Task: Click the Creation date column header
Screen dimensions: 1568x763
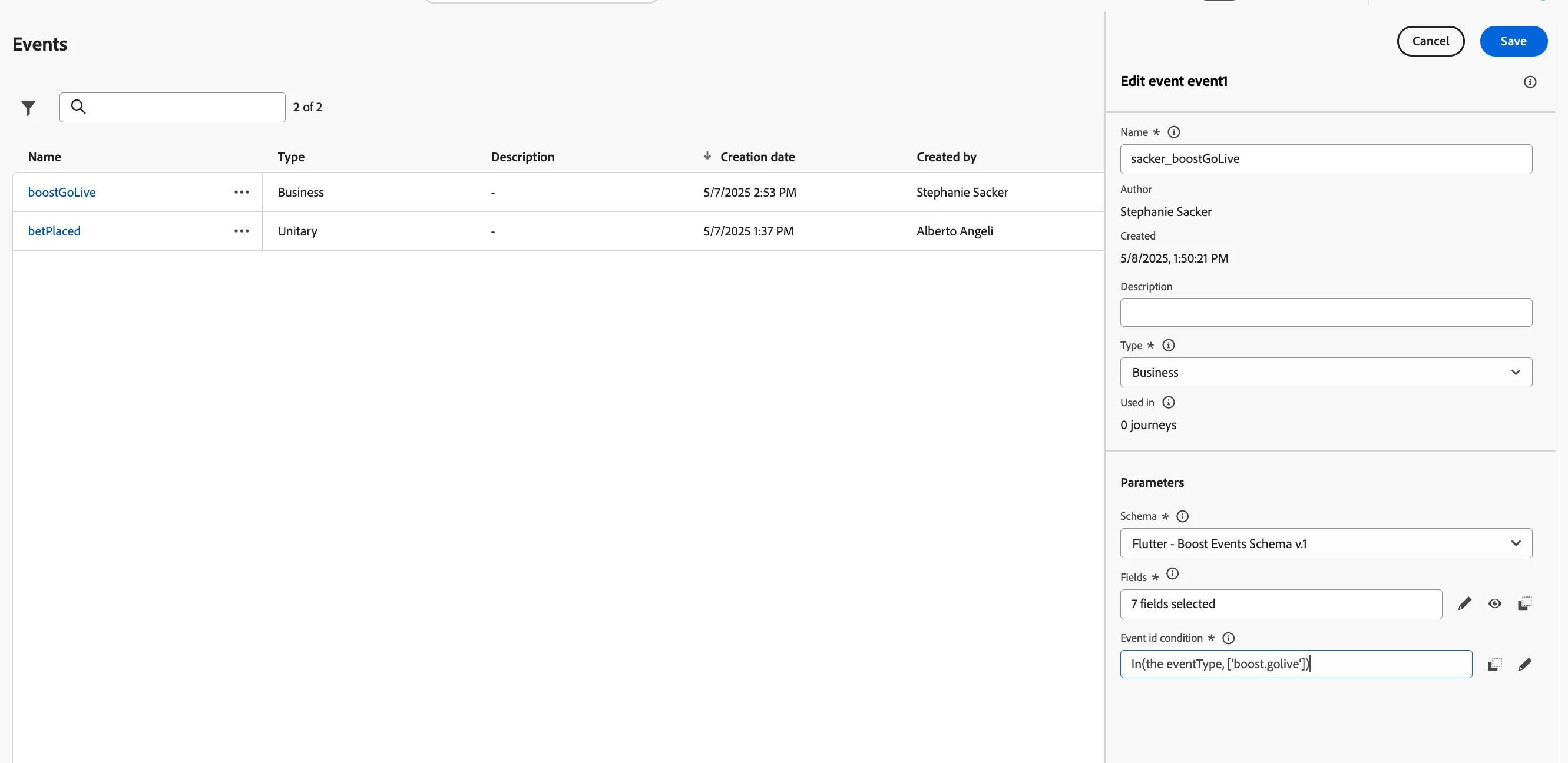Action: coord(757,157)
